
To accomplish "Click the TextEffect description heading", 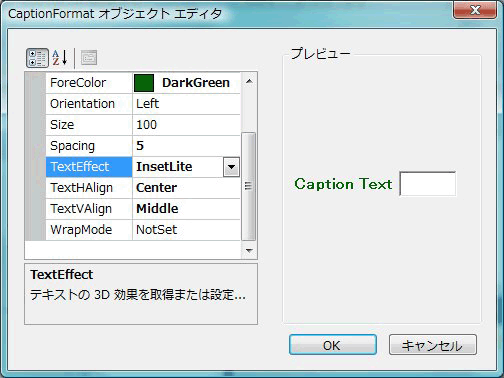I will pyautogui.click(x=62, y=275).
